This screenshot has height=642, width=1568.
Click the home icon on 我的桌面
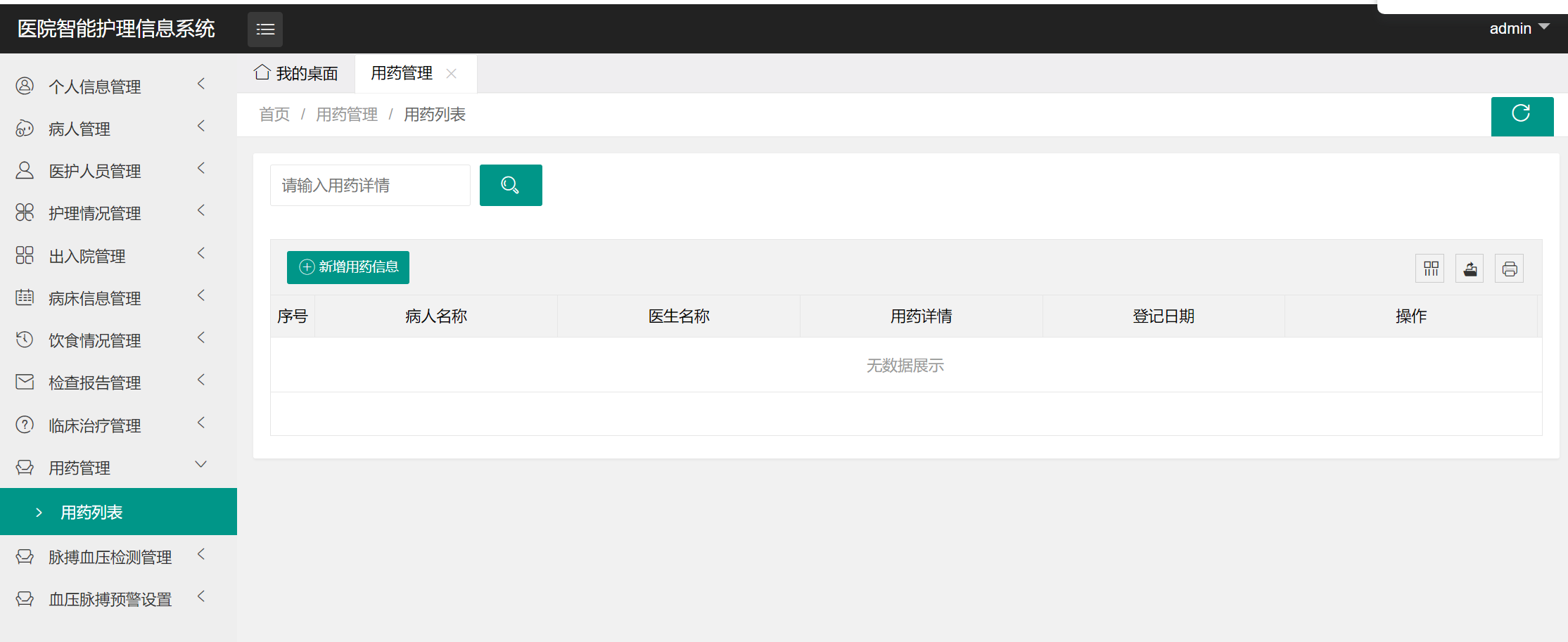tap(262, 72)
